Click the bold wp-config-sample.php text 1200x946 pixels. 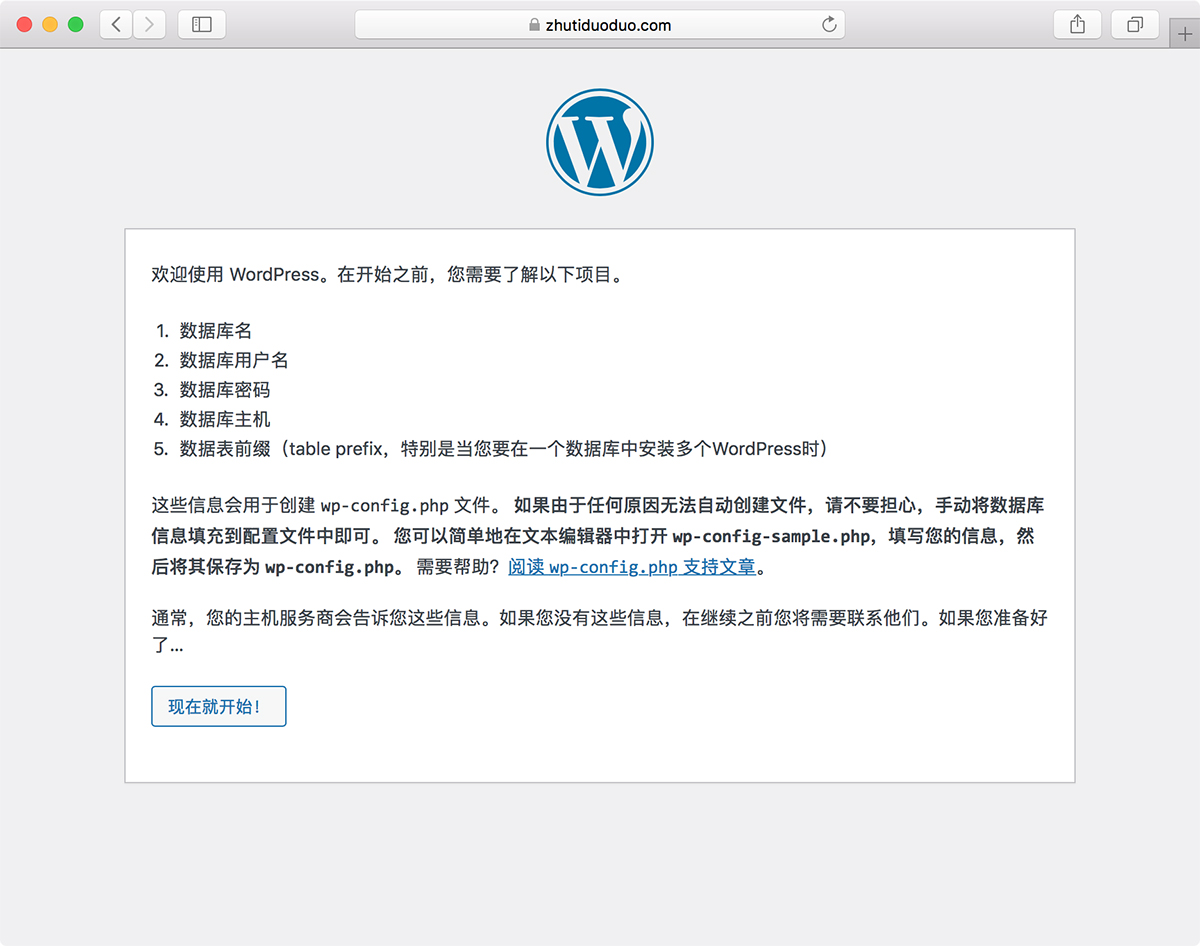[771, 537]
